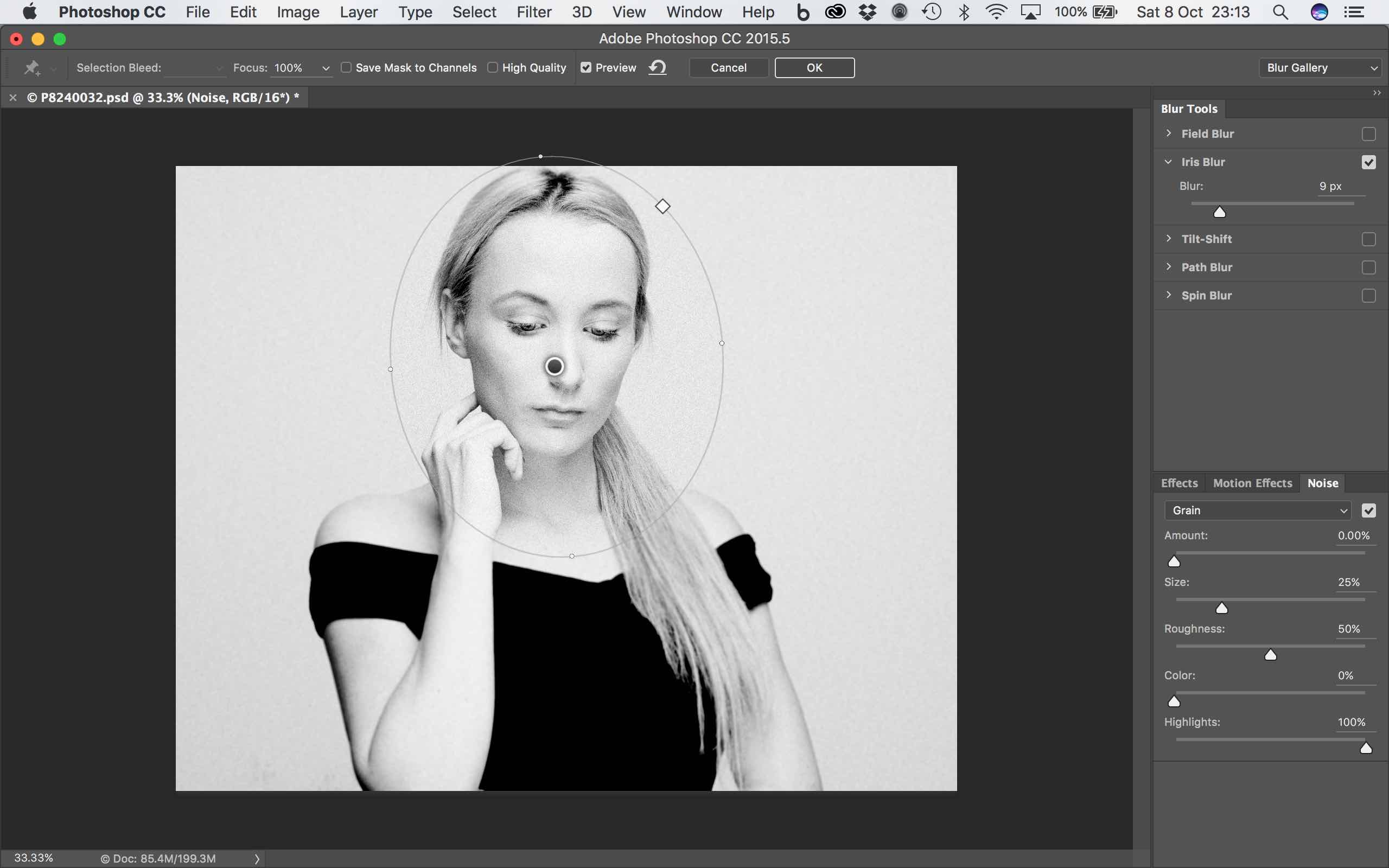Open Time Machine menu bar icon

931,12
